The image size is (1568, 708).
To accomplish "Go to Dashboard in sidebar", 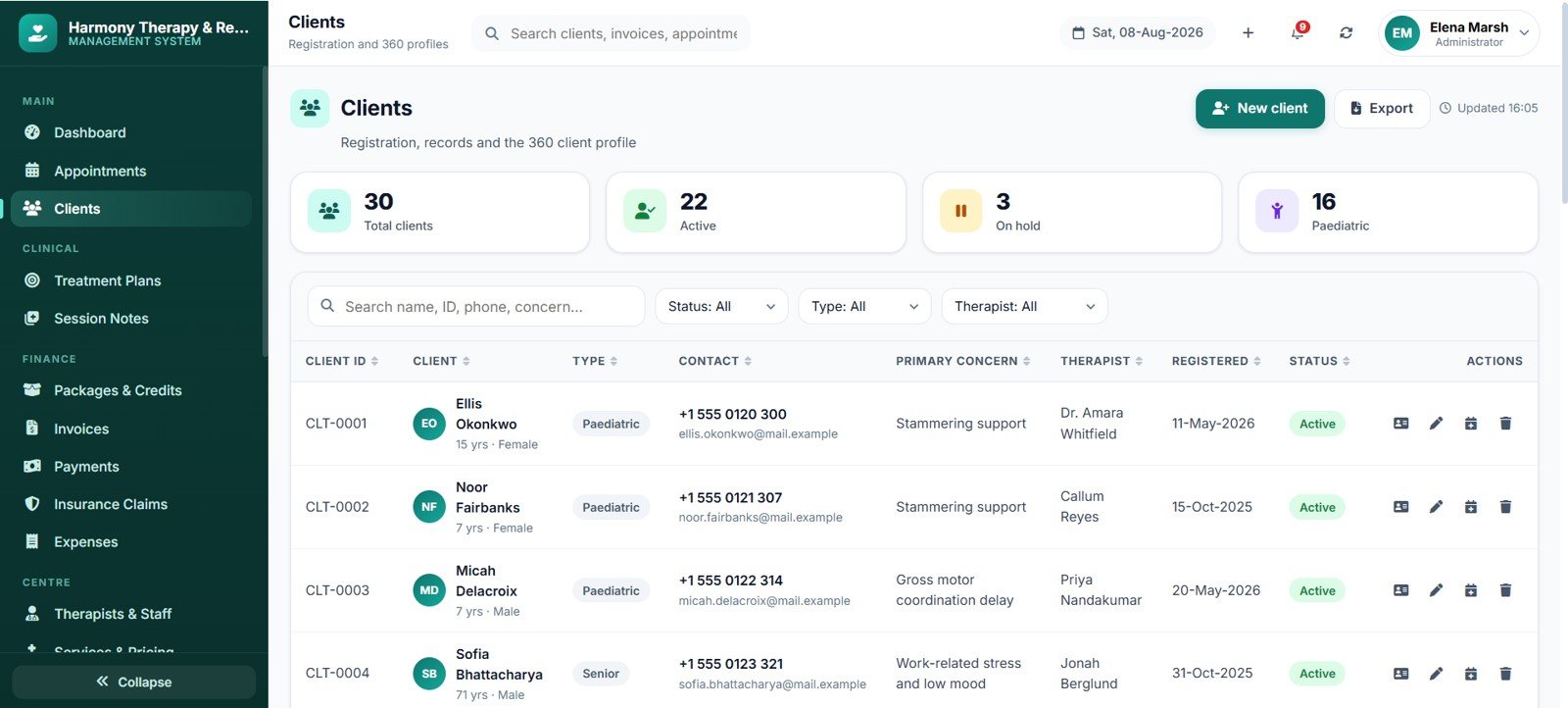I will [131, 132].
